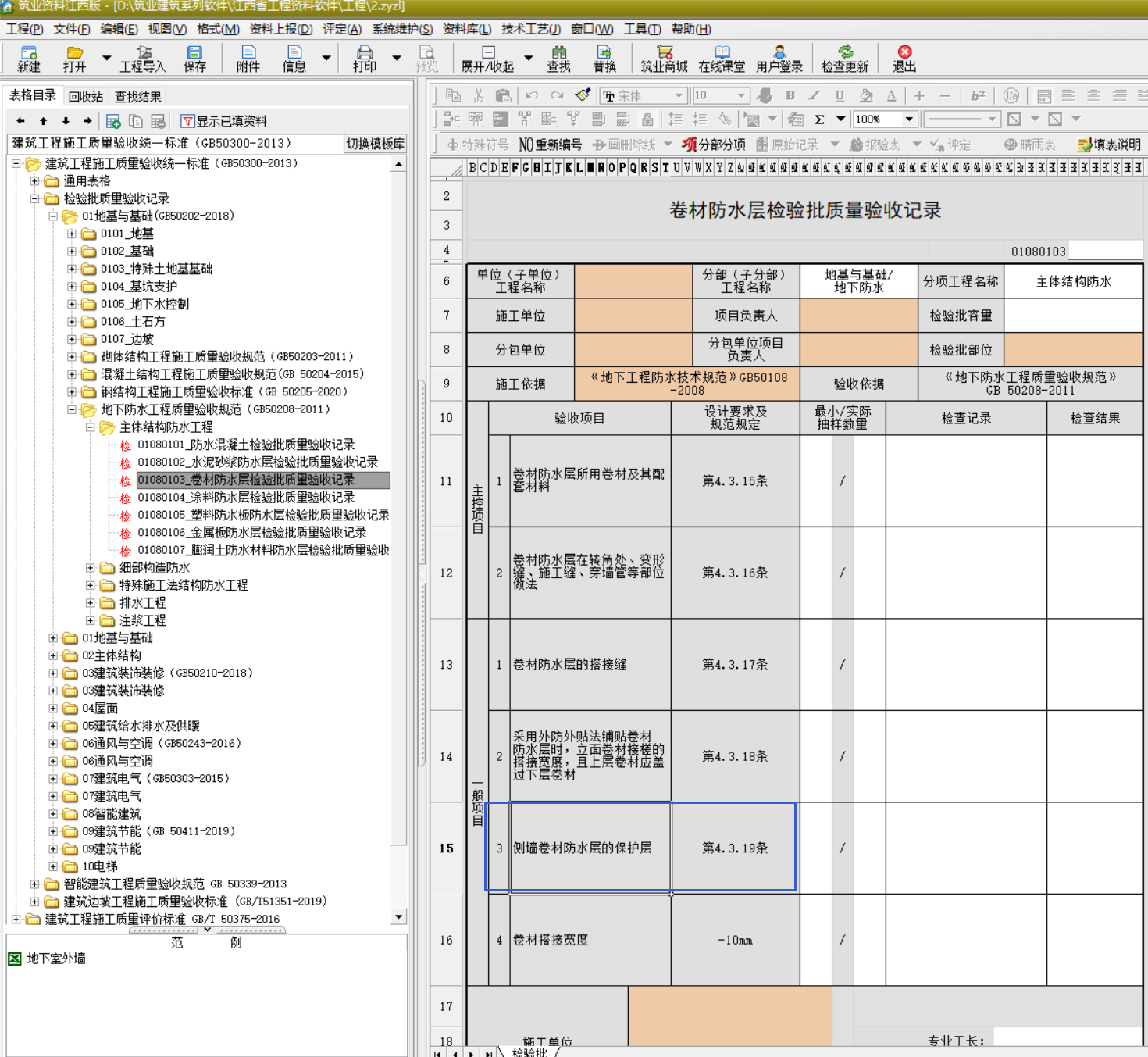This screenshot has width=1148, height=1057.
Task: Collapse 检验批质量验收记录 tree node
Action: [34, 198]
